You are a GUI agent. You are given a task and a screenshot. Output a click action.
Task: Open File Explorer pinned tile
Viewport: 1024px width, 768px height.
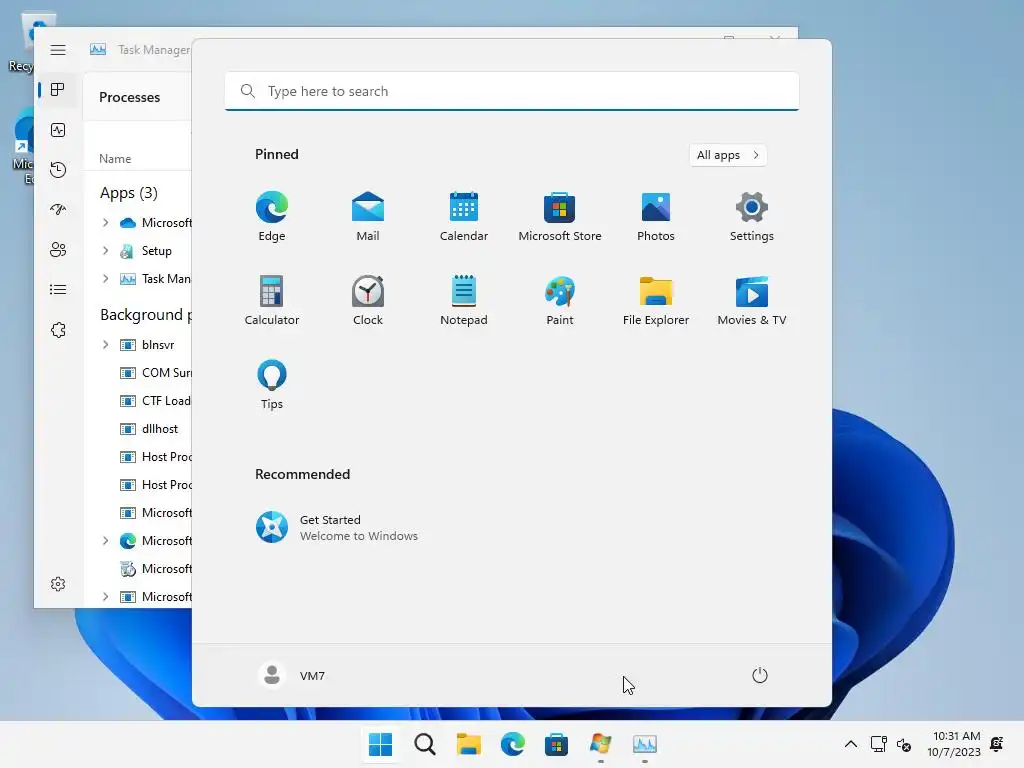(656, 300)
